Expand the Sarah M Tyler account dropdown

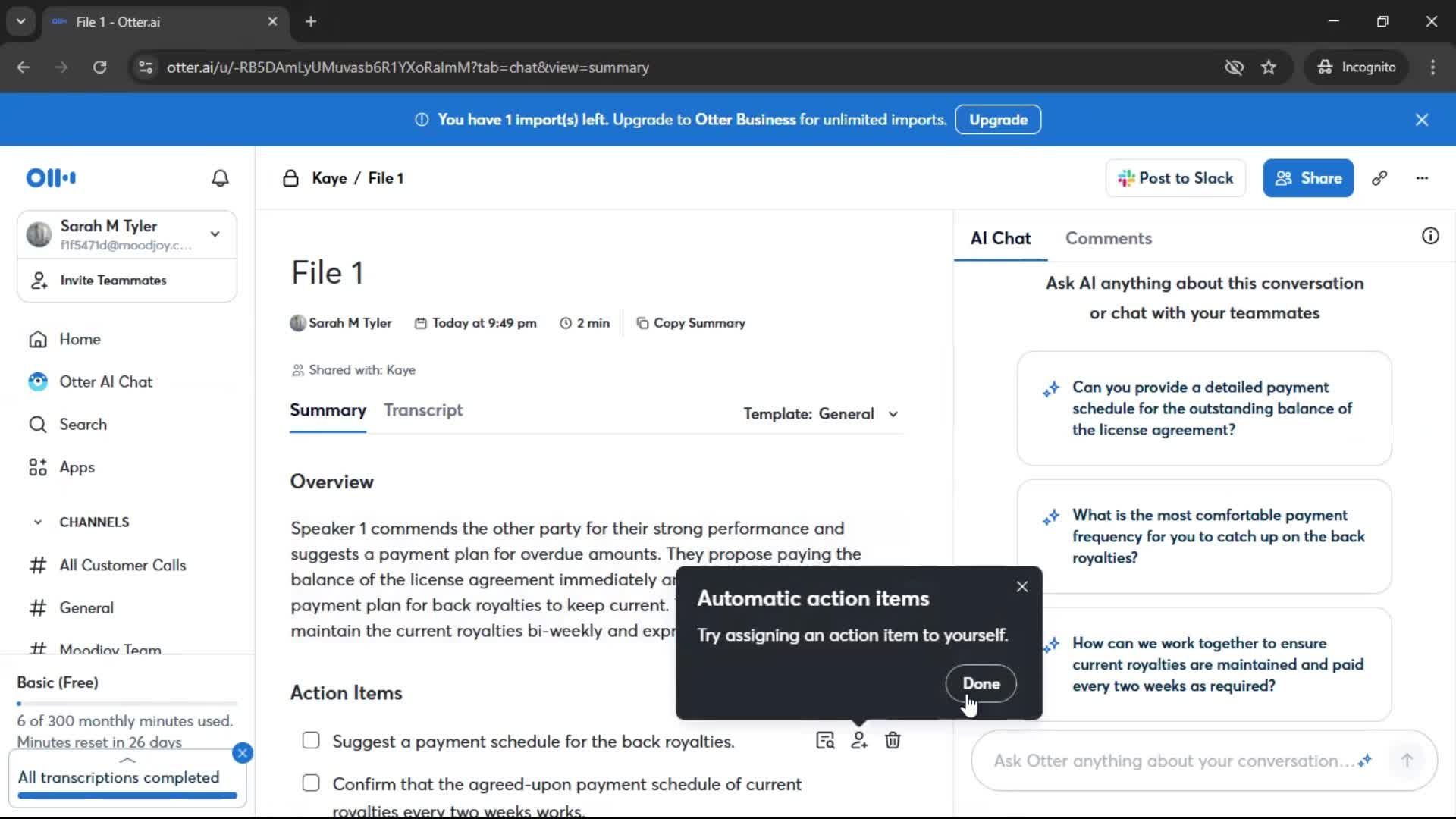tap(215, 234)
